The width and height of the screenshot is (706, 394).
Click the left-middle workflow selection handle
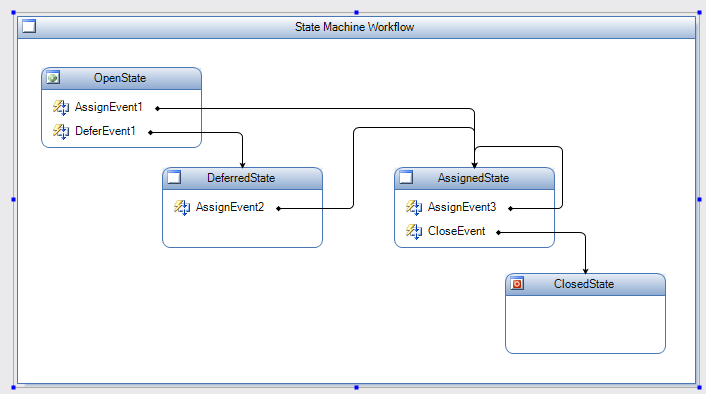point(14,199)
